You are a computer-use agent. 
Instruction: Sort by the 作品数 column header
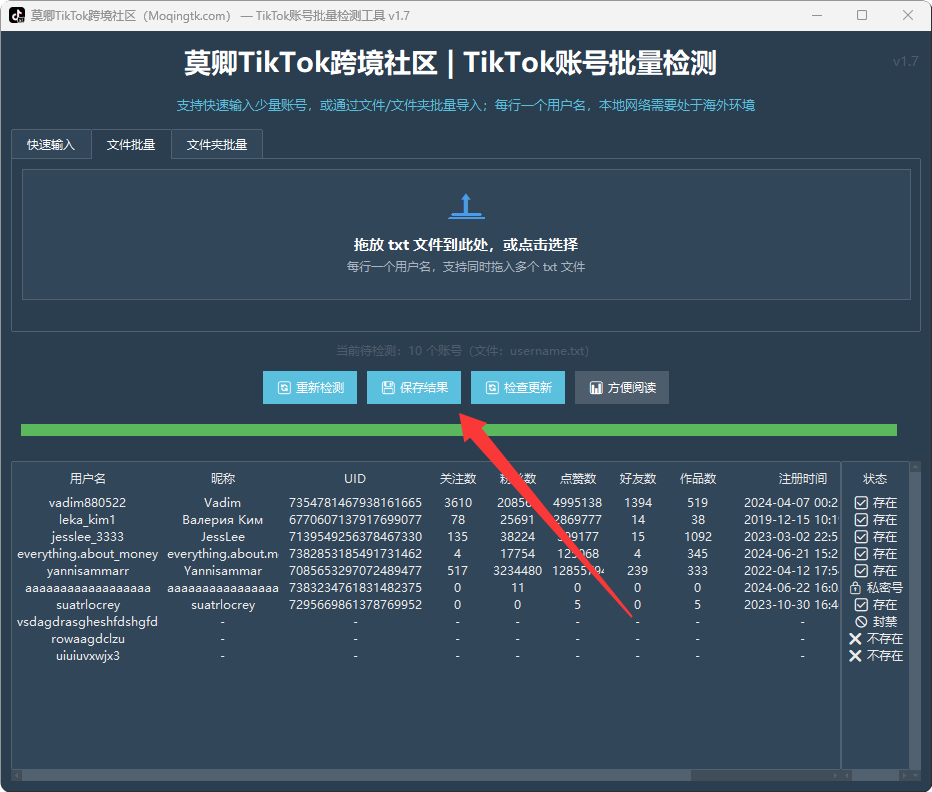click(x=698, y=479)
